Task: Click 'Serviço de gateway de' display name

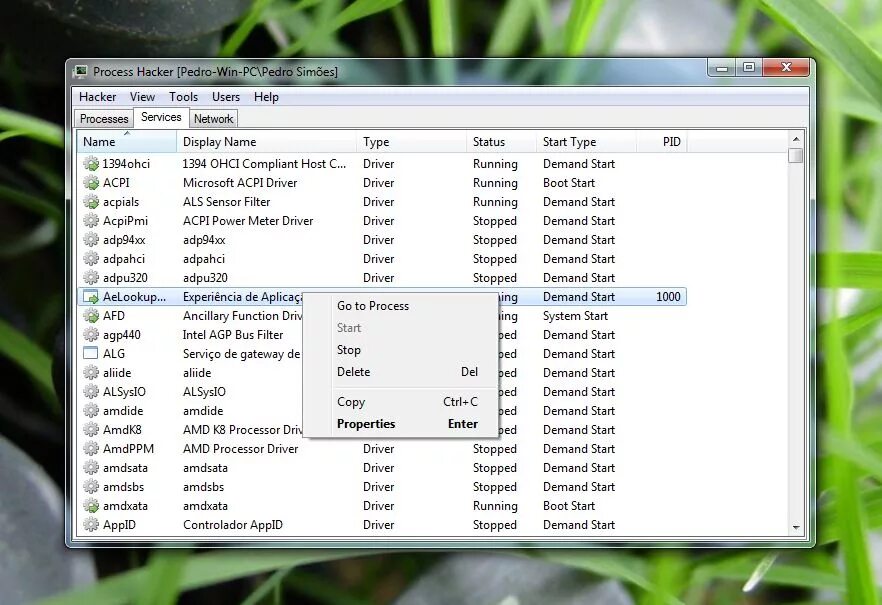Action: click(242, 354)
